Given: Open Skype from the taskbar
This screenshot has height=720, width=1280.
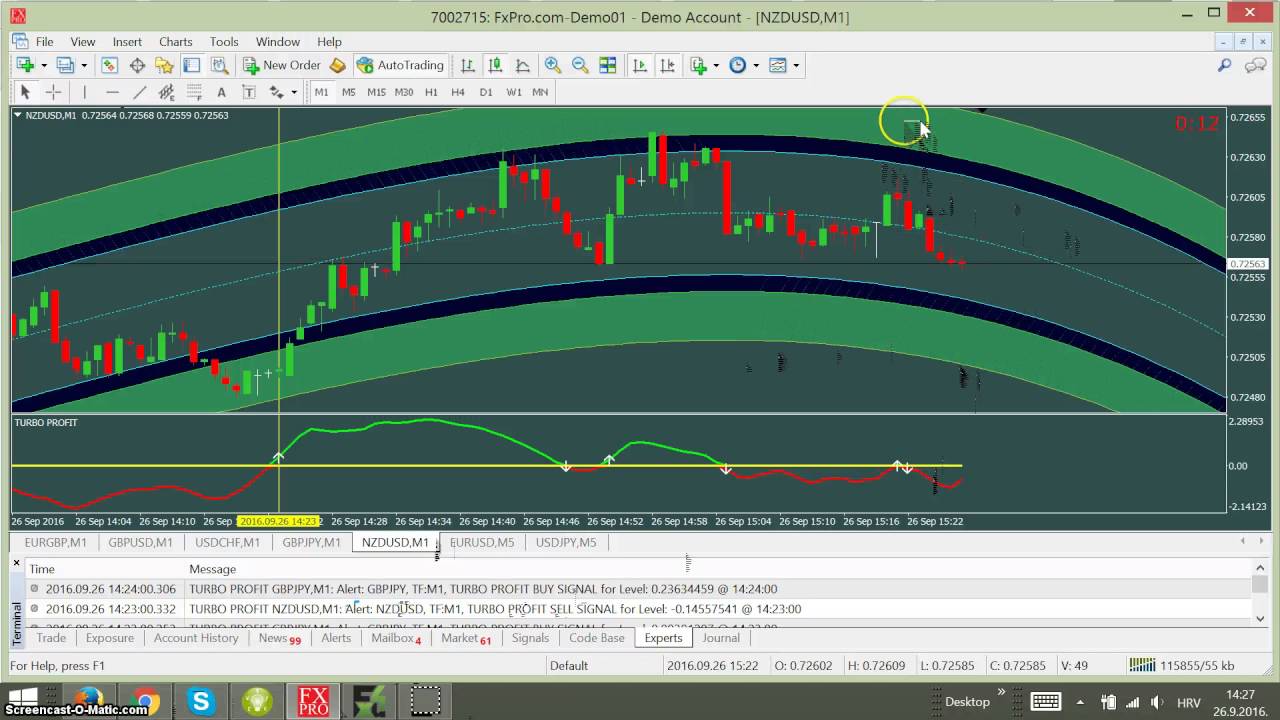Looking at the screenshot, I should pos(201,701).
